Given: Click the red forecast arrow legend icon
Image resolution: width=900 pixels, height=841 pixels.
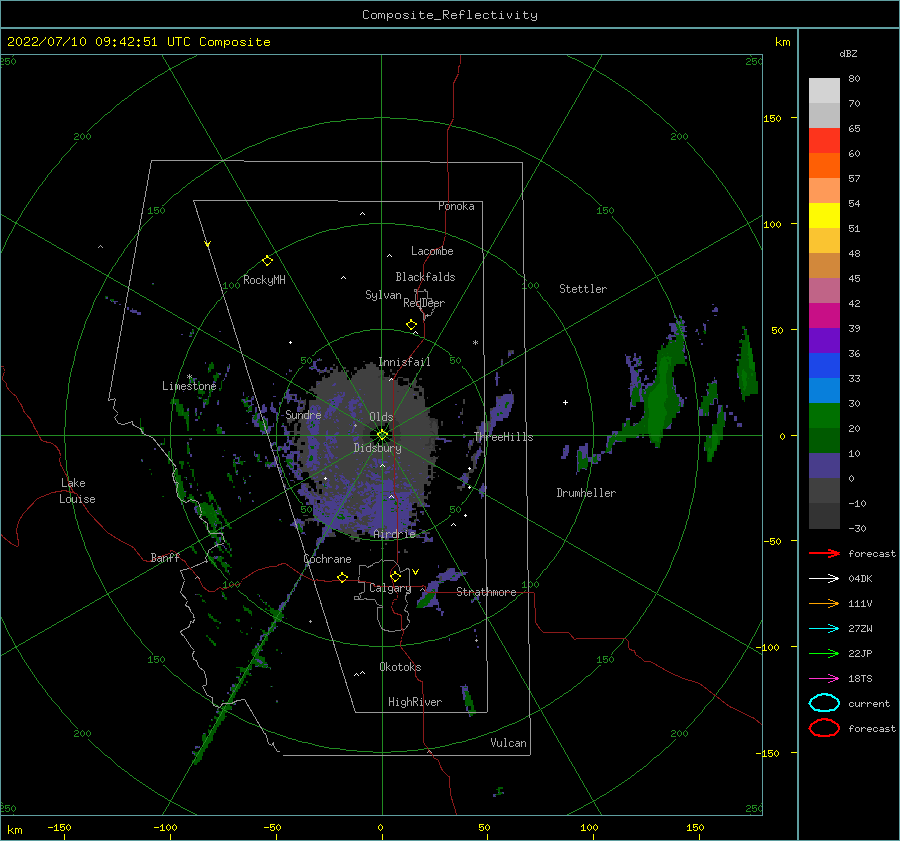Looking at the screenshot, I should point(824,553).
